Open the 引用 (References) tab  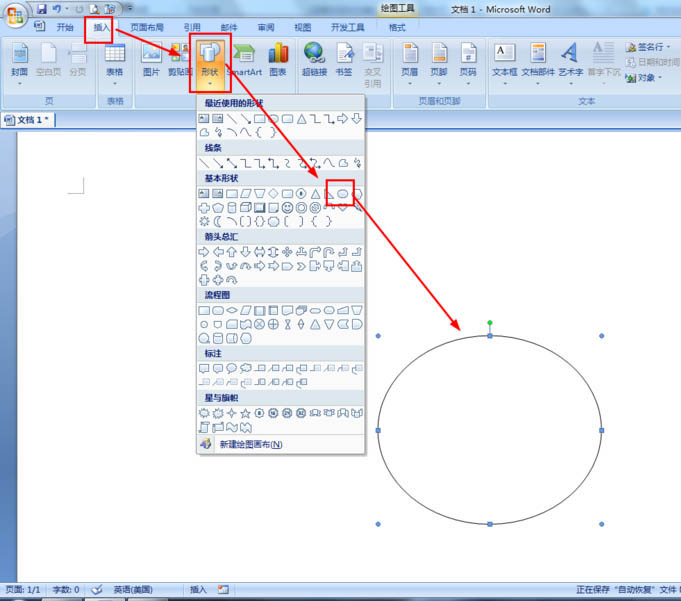pos(192,27)
